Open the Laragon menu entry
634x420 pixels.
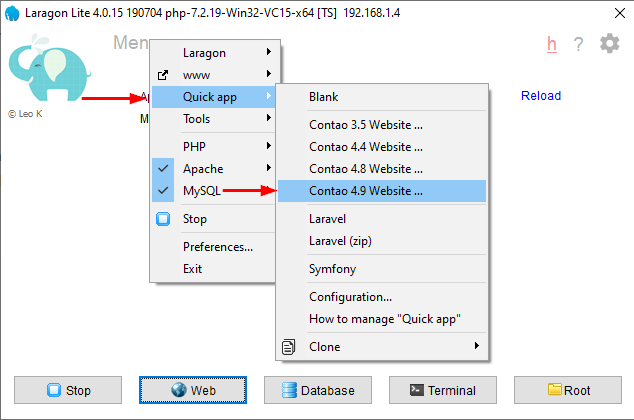216,53
